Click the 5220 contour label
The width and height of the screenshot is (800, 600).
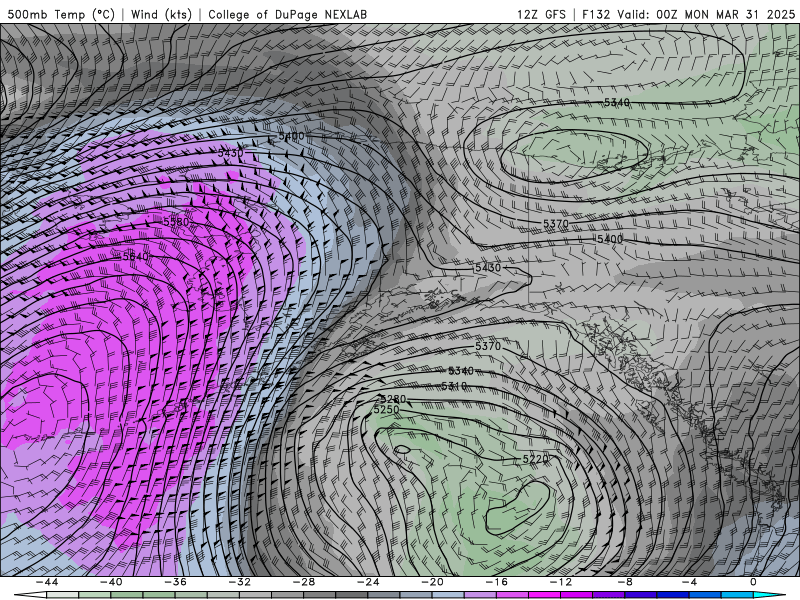[535, 459]
